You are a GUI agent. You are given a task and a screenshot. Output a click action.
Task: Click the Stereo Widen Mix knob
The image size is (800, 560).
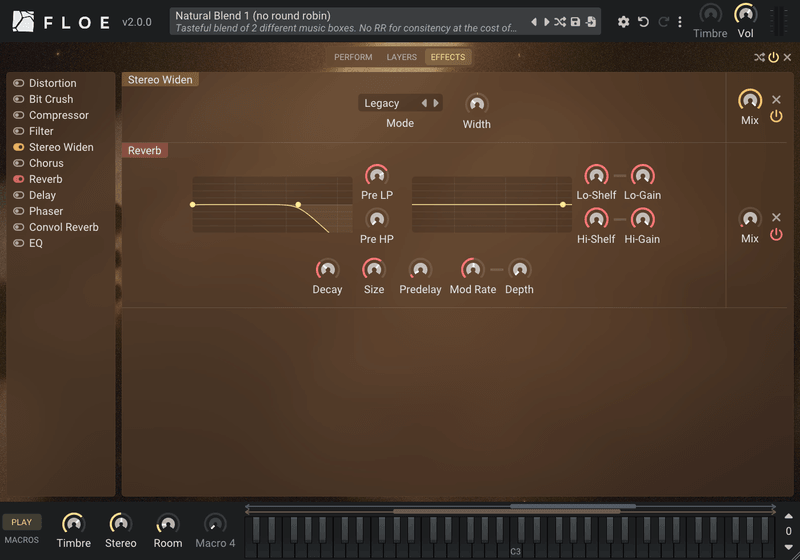click(750, 100)
